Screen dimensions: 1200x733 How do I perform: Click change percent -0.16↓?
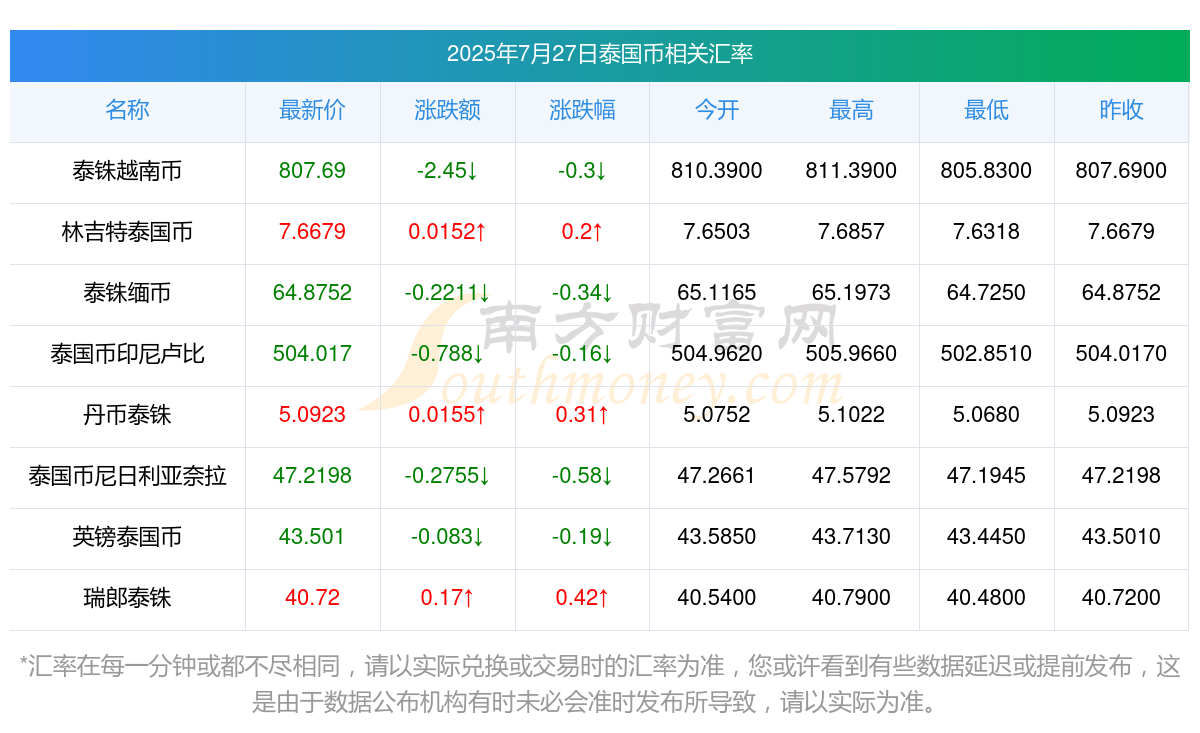[x=582, y=354]
